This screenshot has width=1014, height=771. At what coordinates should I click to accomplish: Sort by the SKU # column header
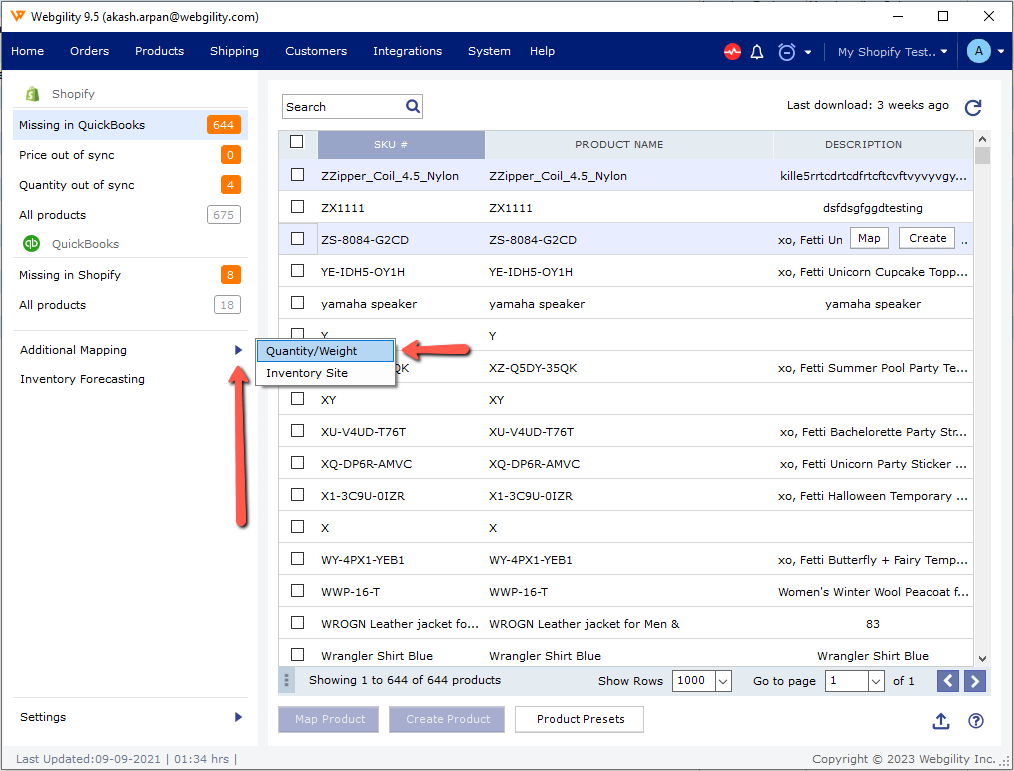(401, 145)
